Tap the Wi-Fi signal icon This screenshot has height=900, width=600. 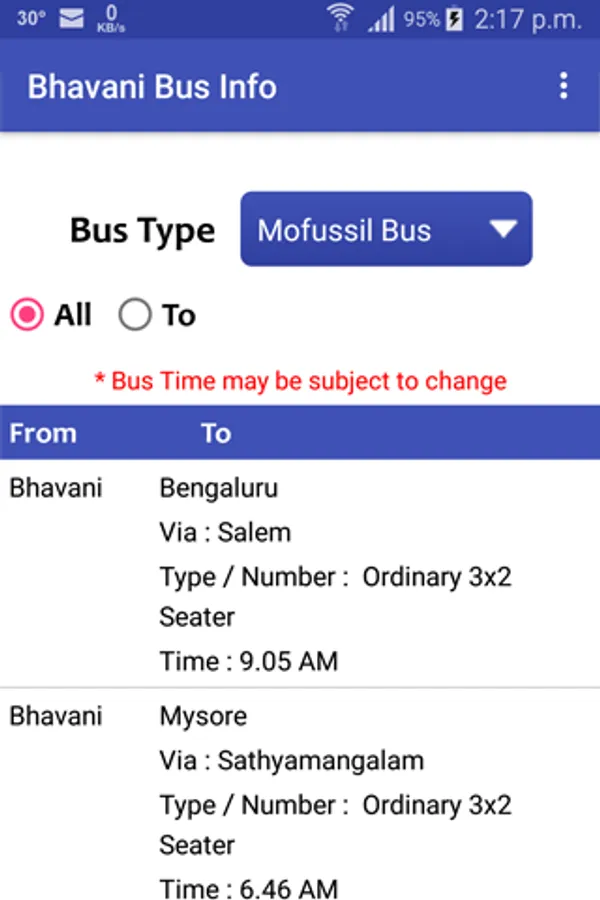coord(340,18)
